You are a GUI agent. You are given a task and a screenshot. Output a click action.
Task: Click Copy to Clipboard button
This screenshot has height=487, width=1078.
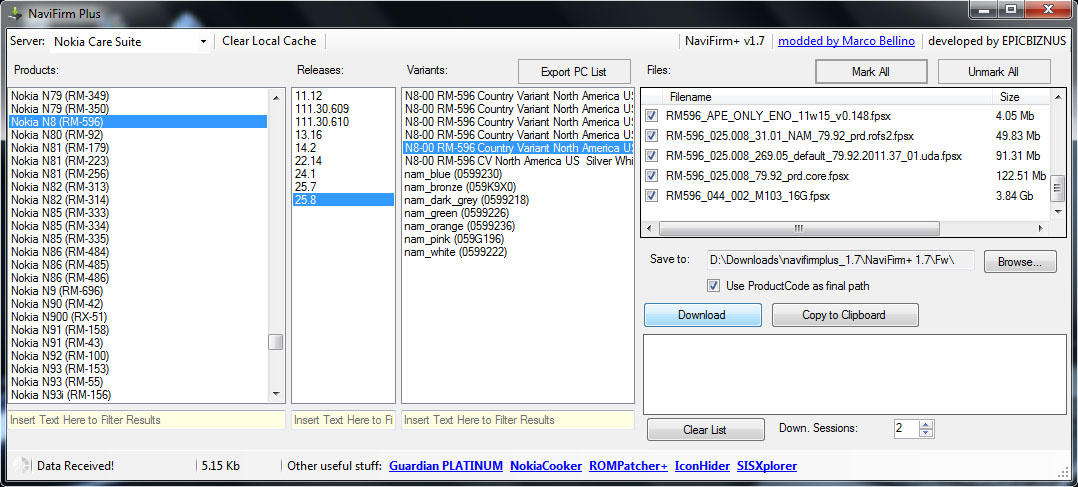tap(845, 315)
